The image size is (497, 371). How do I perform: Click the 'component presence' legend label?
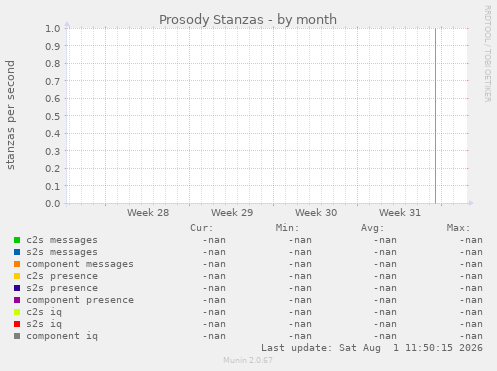click(80, 300)
